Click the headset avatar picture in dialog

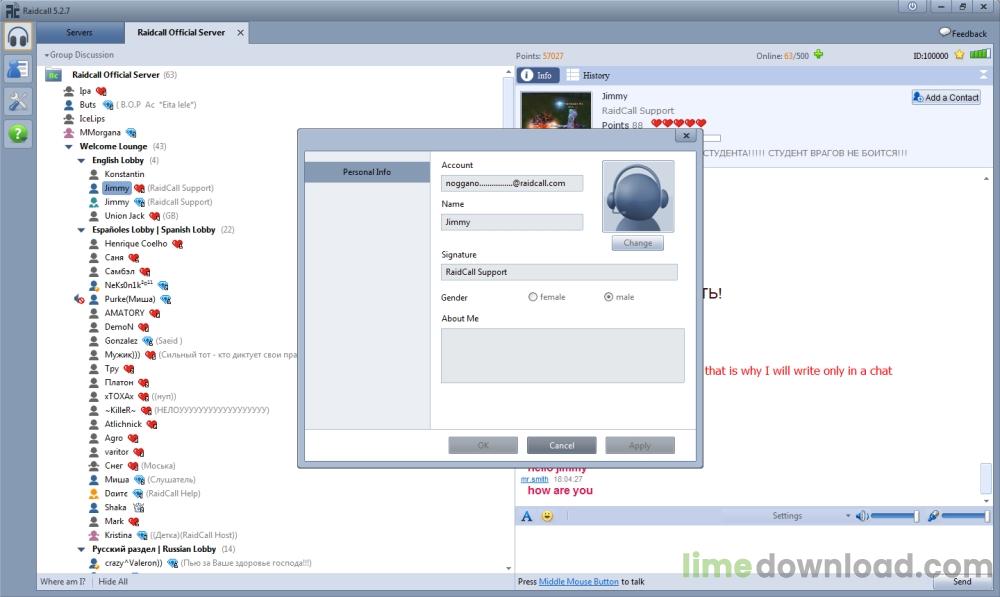click(638, 196)
